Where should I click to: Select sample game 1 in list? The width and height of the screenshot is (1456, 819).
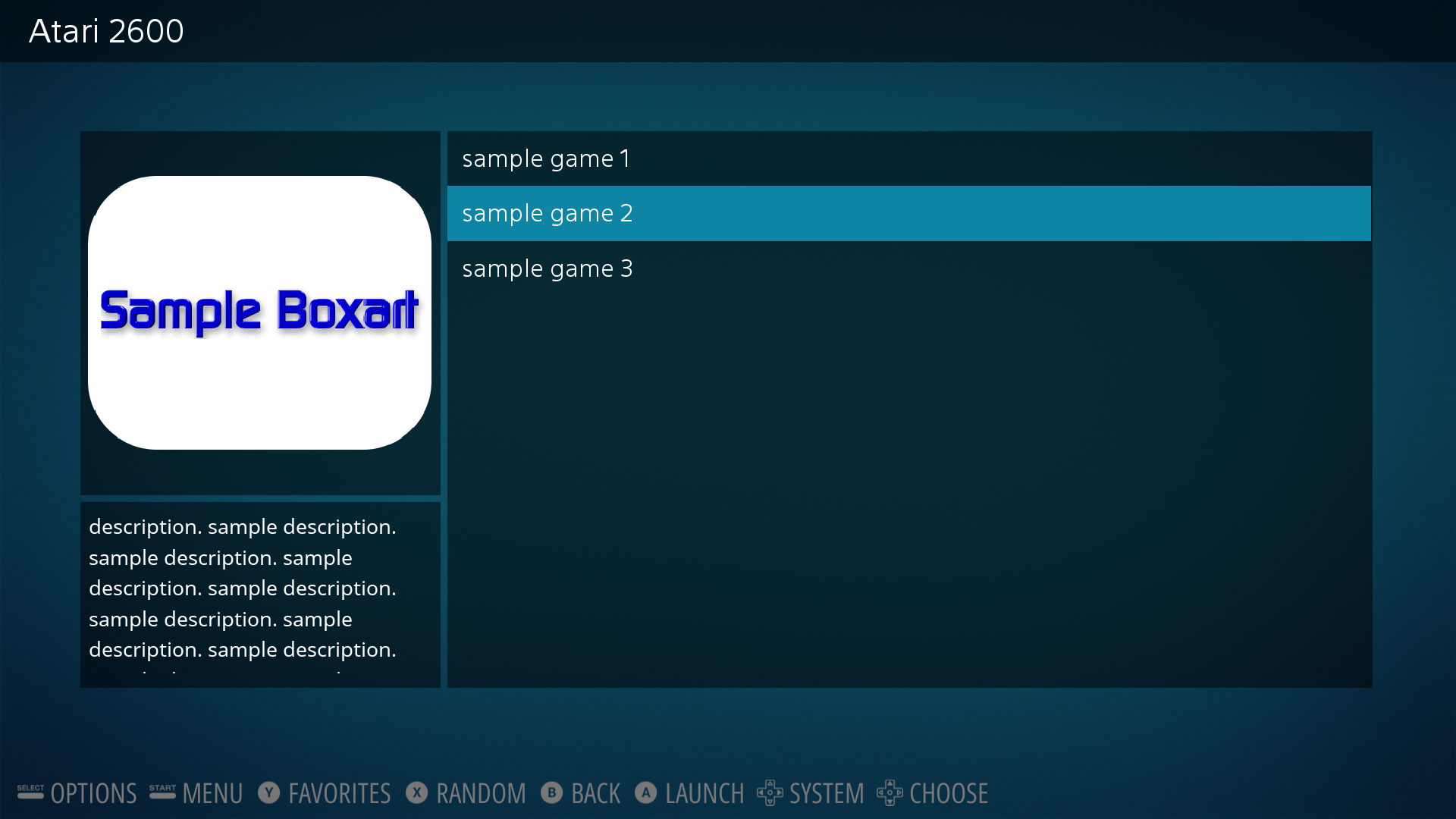point(546,158)
